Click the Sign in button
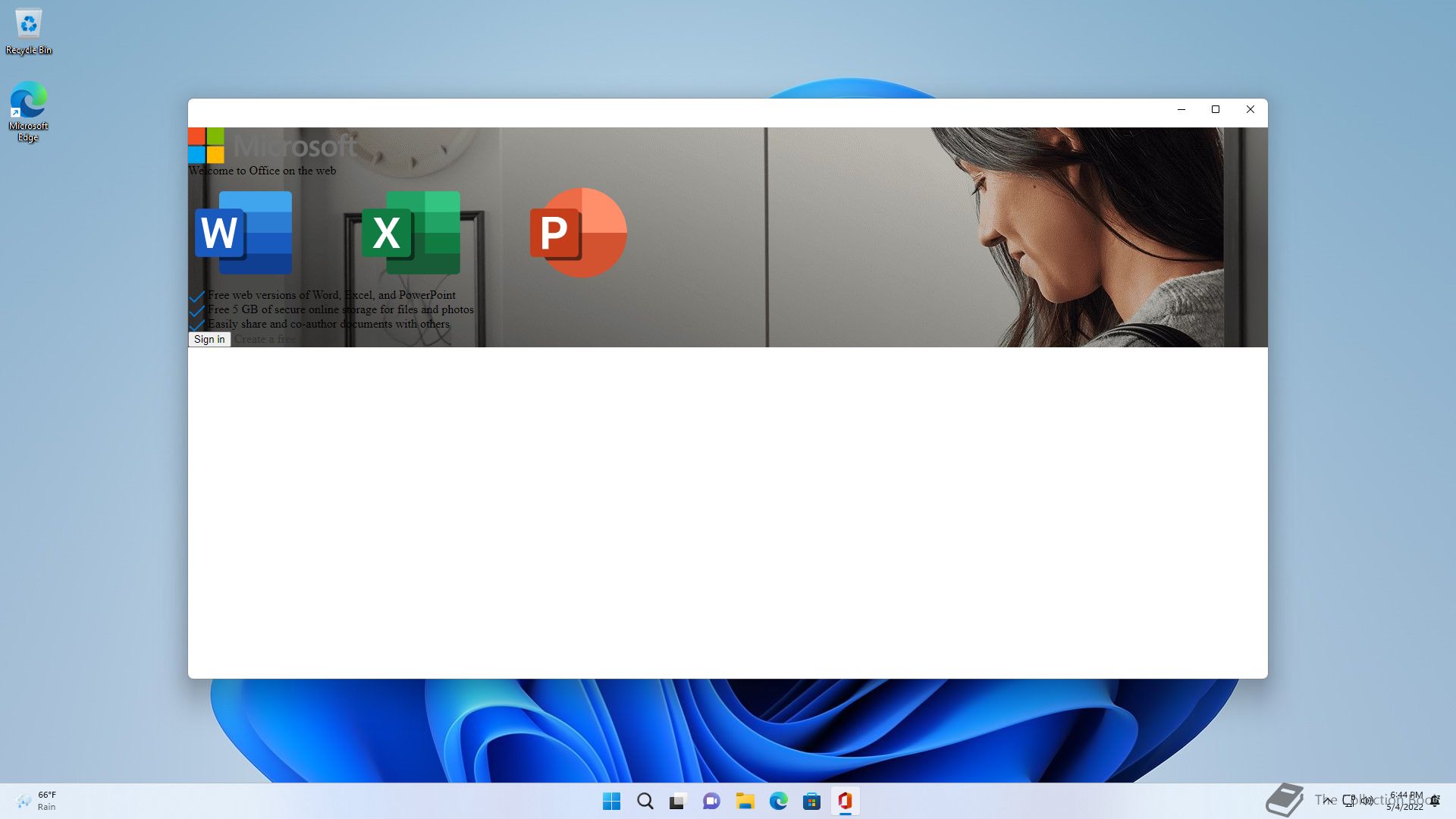This screenshot has width=1456, height=819. [x=209, y=340]
